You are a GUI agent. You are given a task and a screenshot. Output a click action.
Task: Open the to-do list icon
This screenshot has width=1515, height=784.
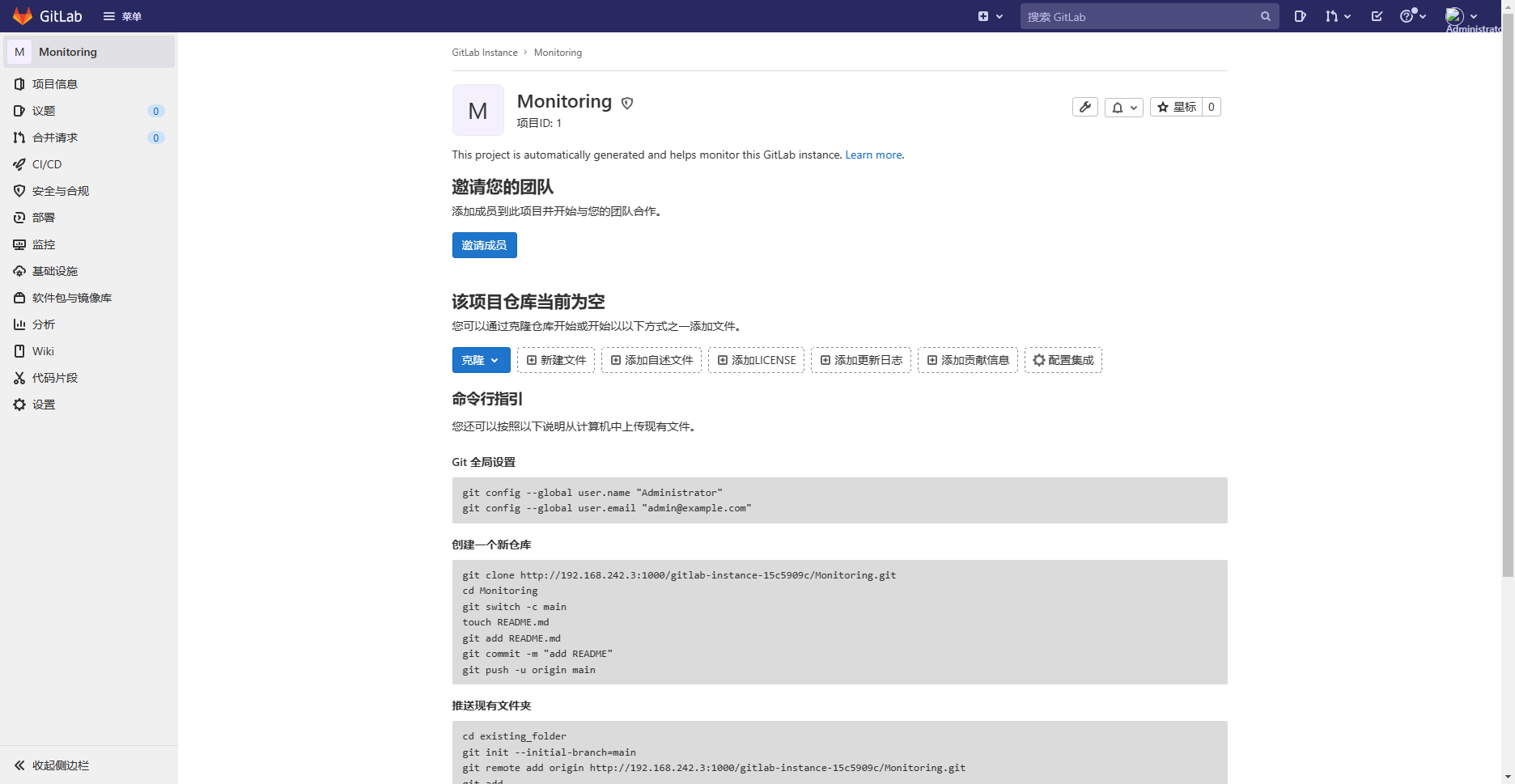(x=1377, y=16)
